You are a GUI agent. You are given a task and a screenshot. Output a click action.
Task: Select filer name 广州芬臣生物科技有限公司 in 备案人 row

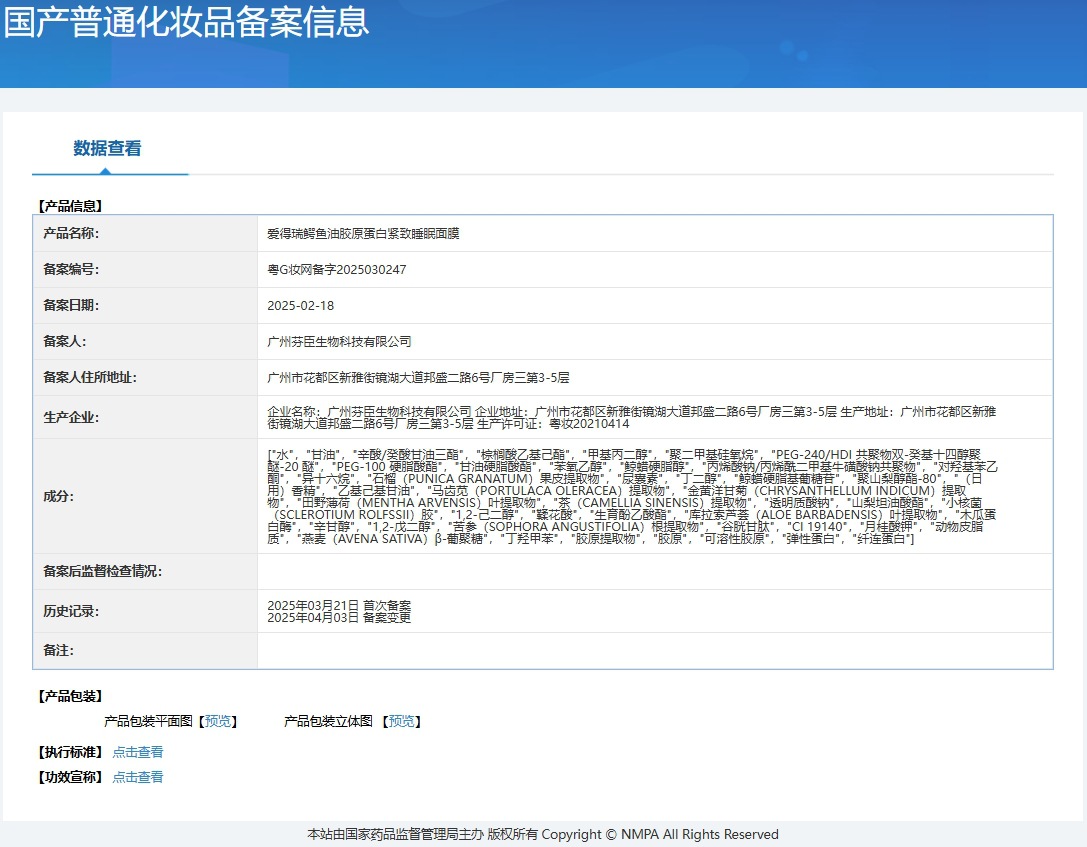(x=339, y=342)
